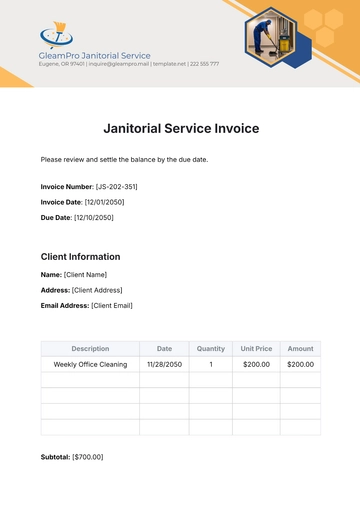Select the Janitorial Service Invoice heading
This screenshot has height=509, width=360.
pyautogui.click(x=181, y=128)
